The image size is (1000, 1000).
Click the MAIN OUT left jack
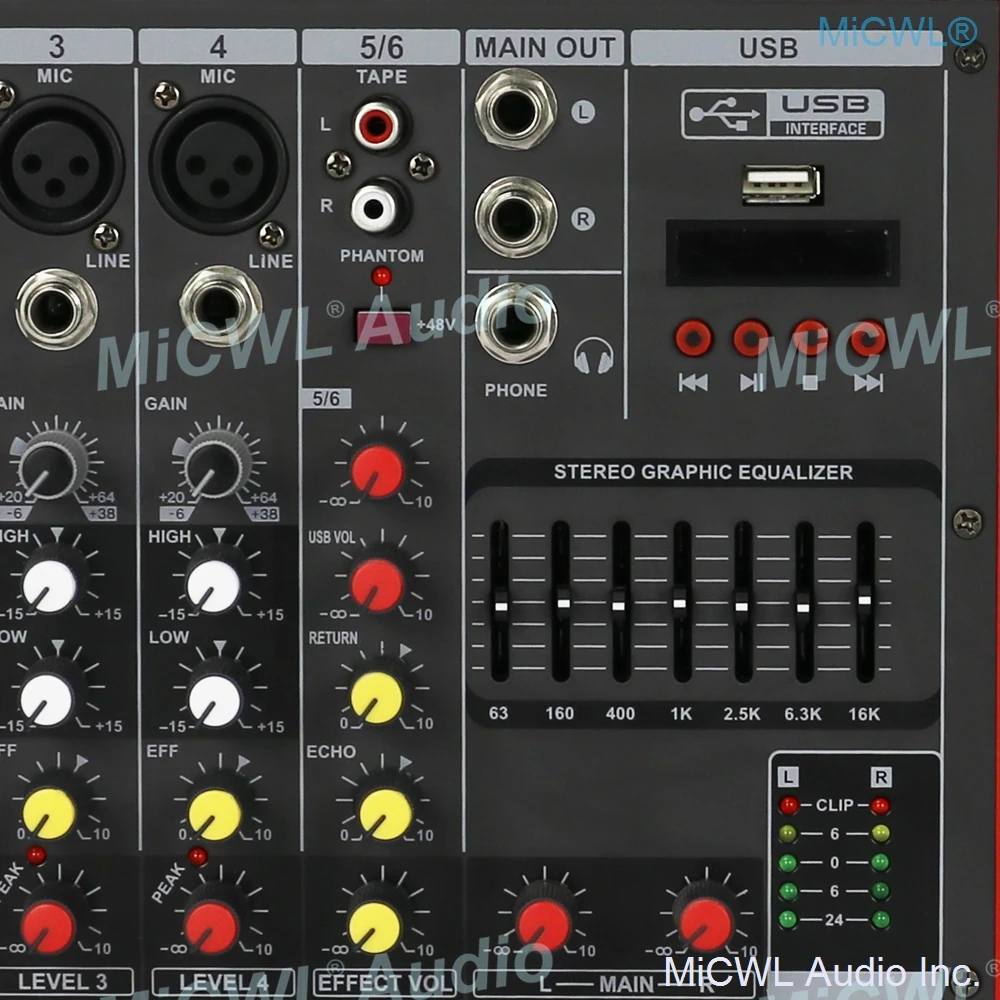pyautogui.click(x=516, y=110)
